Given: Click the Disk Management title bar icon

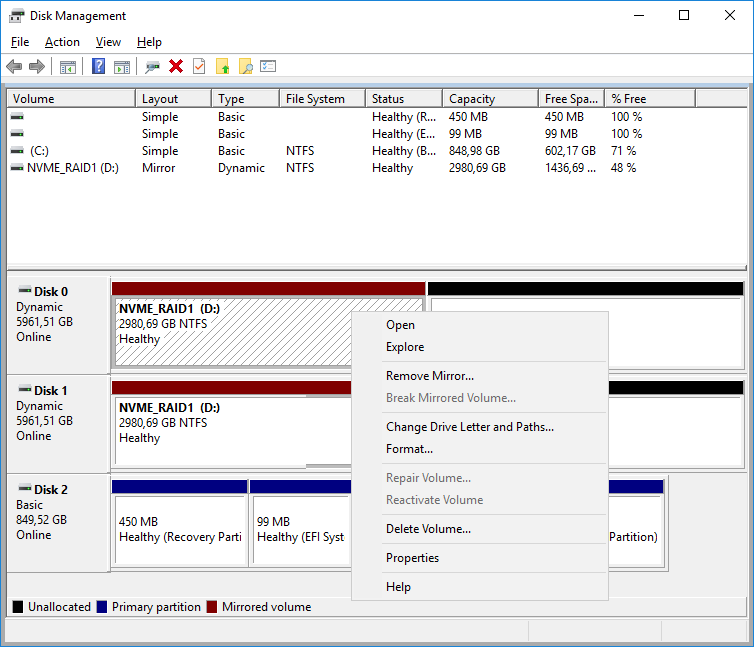Looking at the screenshot, I should coord(16,16).
